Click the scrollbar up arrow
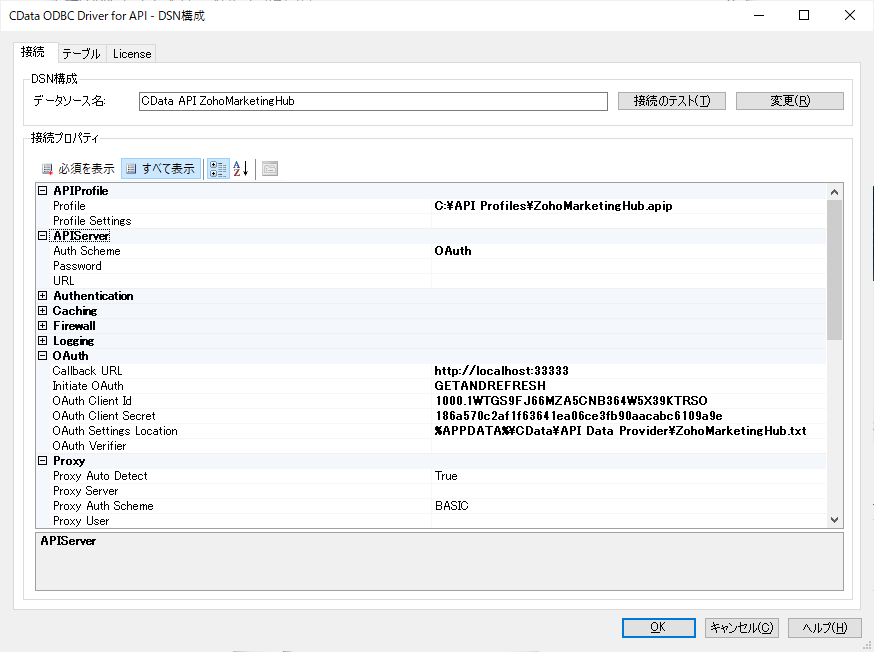The image size is (874, 652). point(834,192)
